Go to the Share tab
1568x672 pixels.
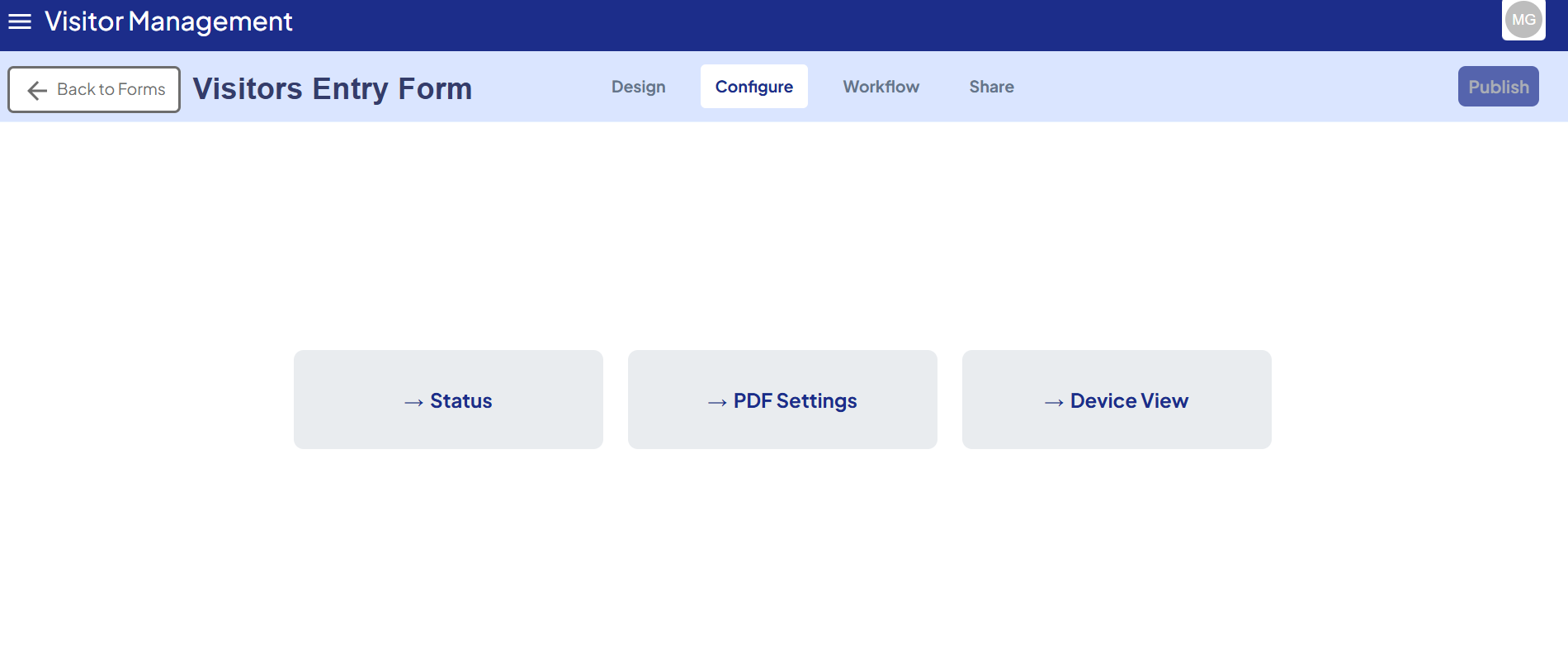point(991,87)
